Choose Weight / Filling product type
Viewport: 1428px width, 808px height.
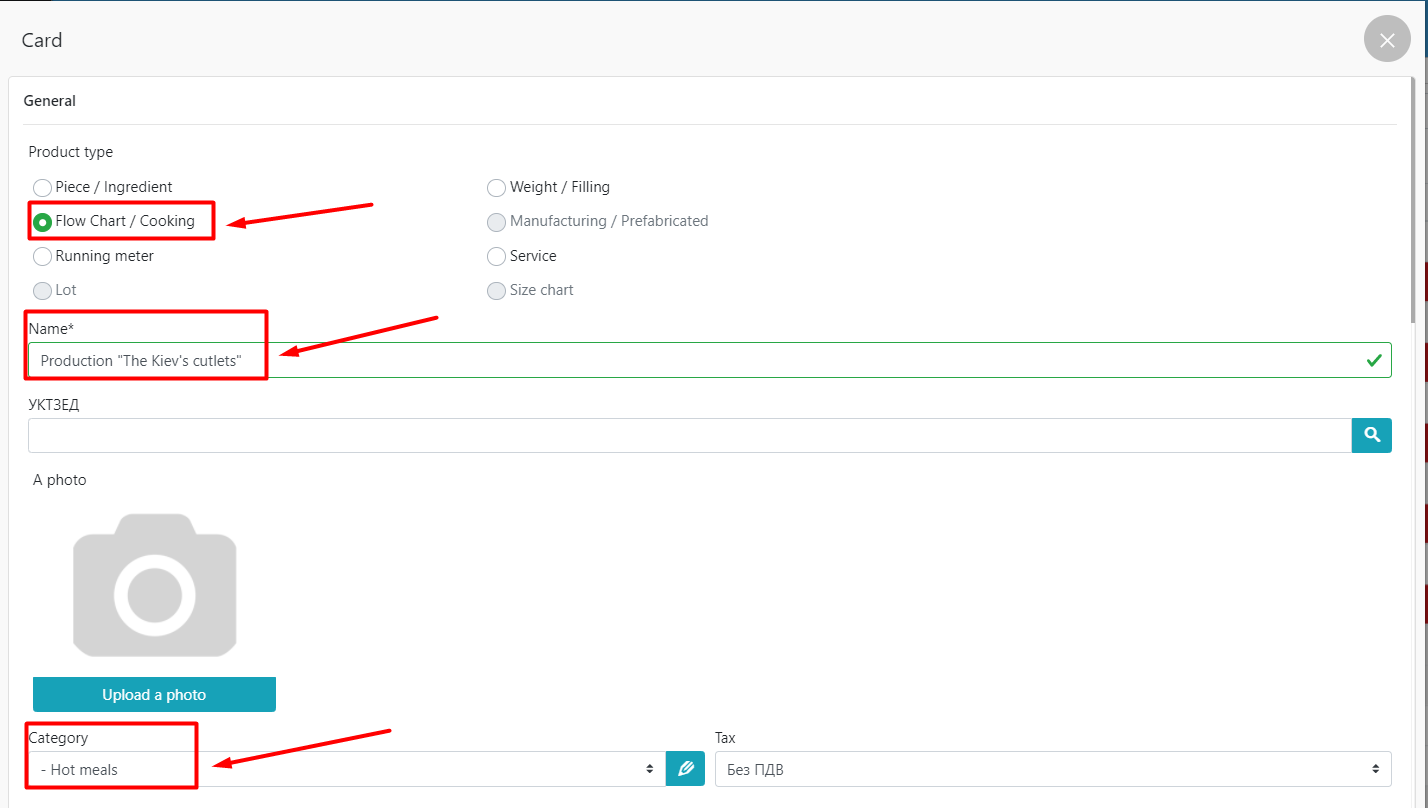(496, 188)
